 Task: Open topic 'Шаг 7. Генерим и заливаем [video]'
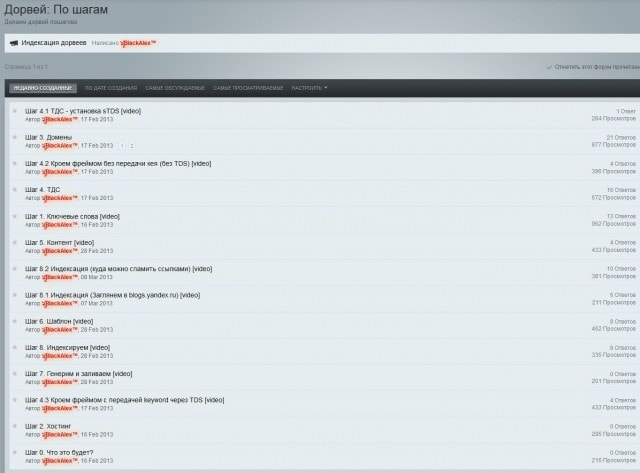click(x=78, y=373)
